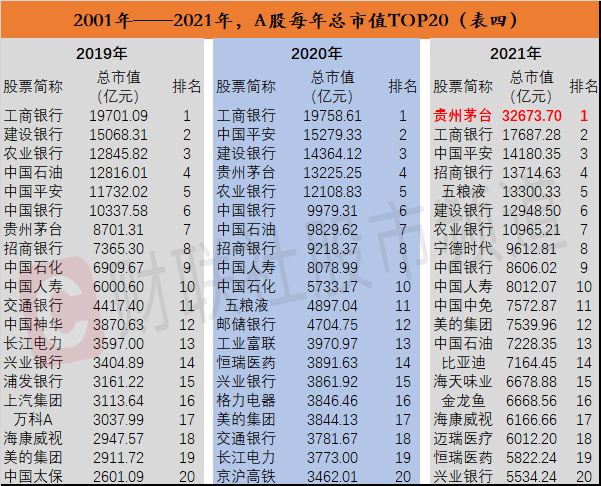The height and width of the screenshot is (486, 601).
Task: Select the '海天味业' cell
Action: tap(463, 381)
